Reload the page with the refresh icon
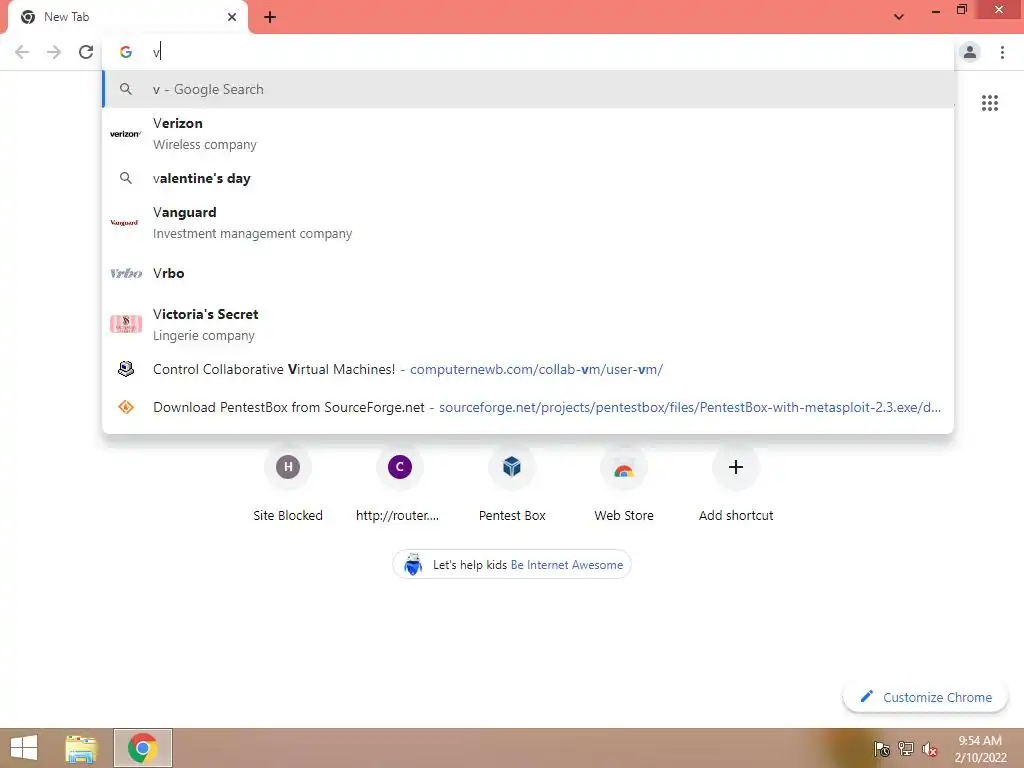Viewport: 1024px width, 768px height. (x=86, y=52)
